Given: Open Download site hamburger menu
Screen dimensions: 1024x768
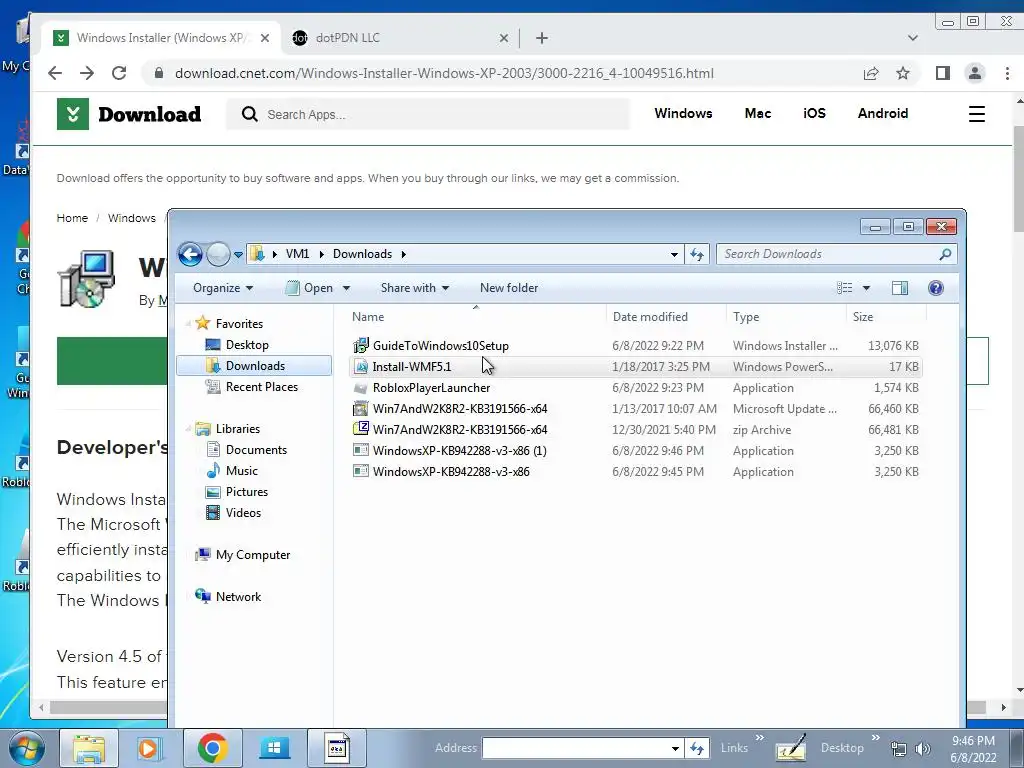Looking at the screenshot, I should pos(976,114).
